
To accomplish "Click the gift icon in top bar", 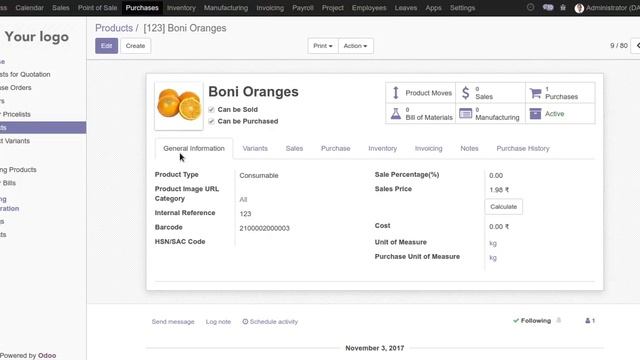I will click(563, 7).
